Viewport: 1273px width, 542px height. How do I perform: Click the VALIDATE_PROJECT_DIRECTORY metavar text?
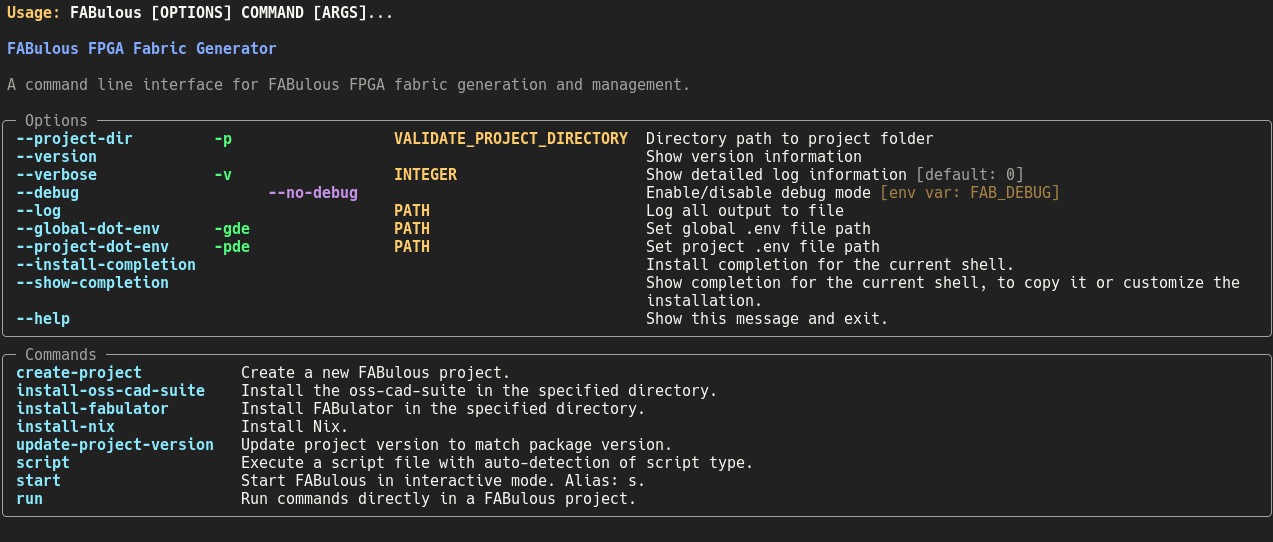[510, 139]
